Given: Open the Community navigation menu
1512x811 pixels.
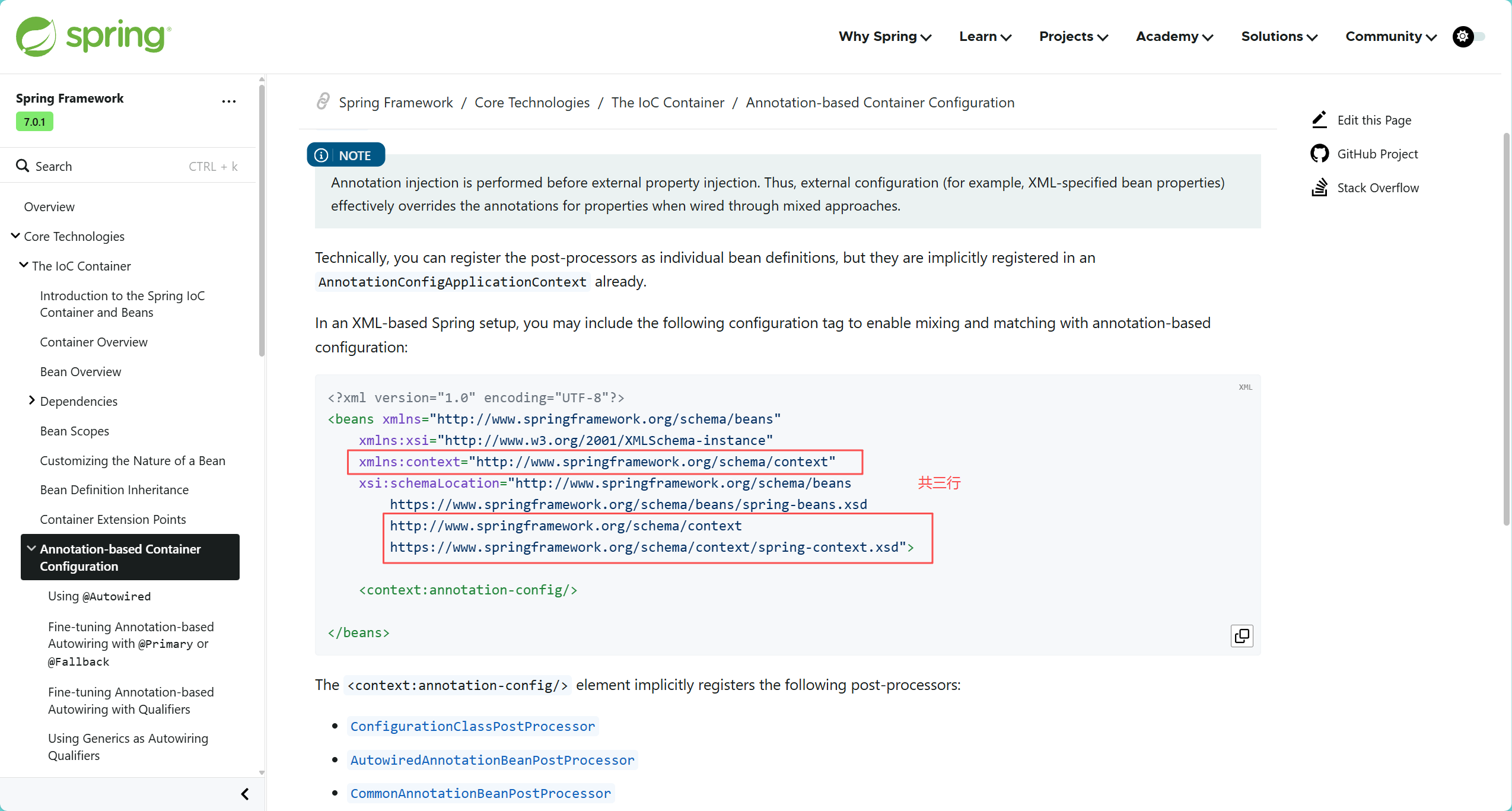Looking at the screenshot, I should click(x=1390, y=36).
